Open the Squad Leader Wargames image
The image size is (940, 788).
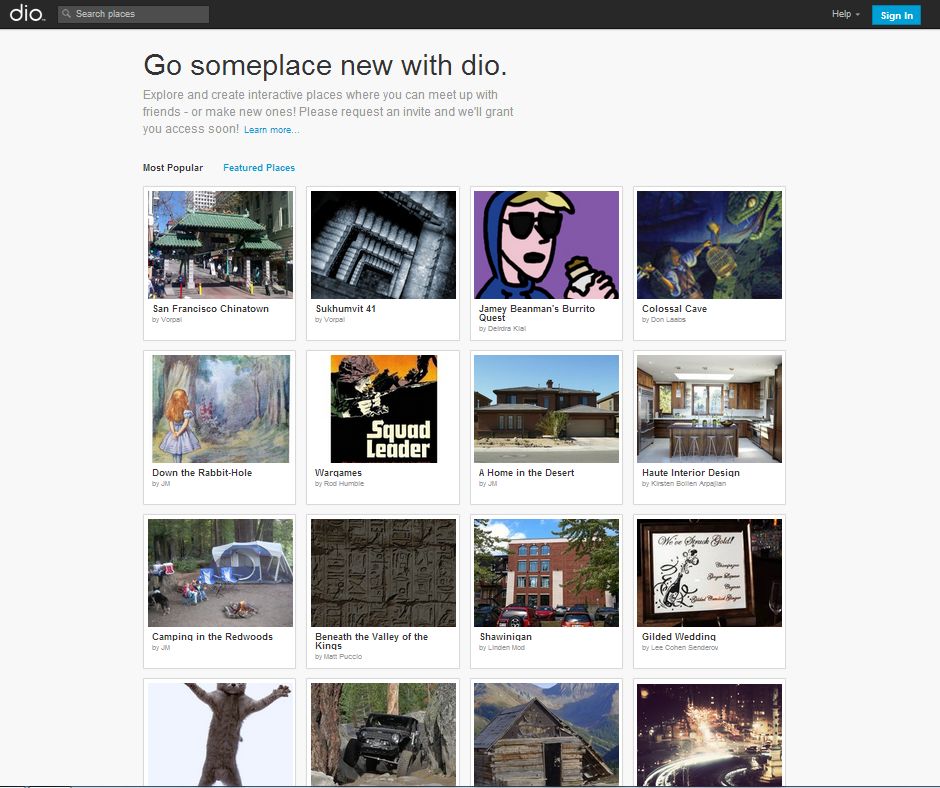(383, 408)
